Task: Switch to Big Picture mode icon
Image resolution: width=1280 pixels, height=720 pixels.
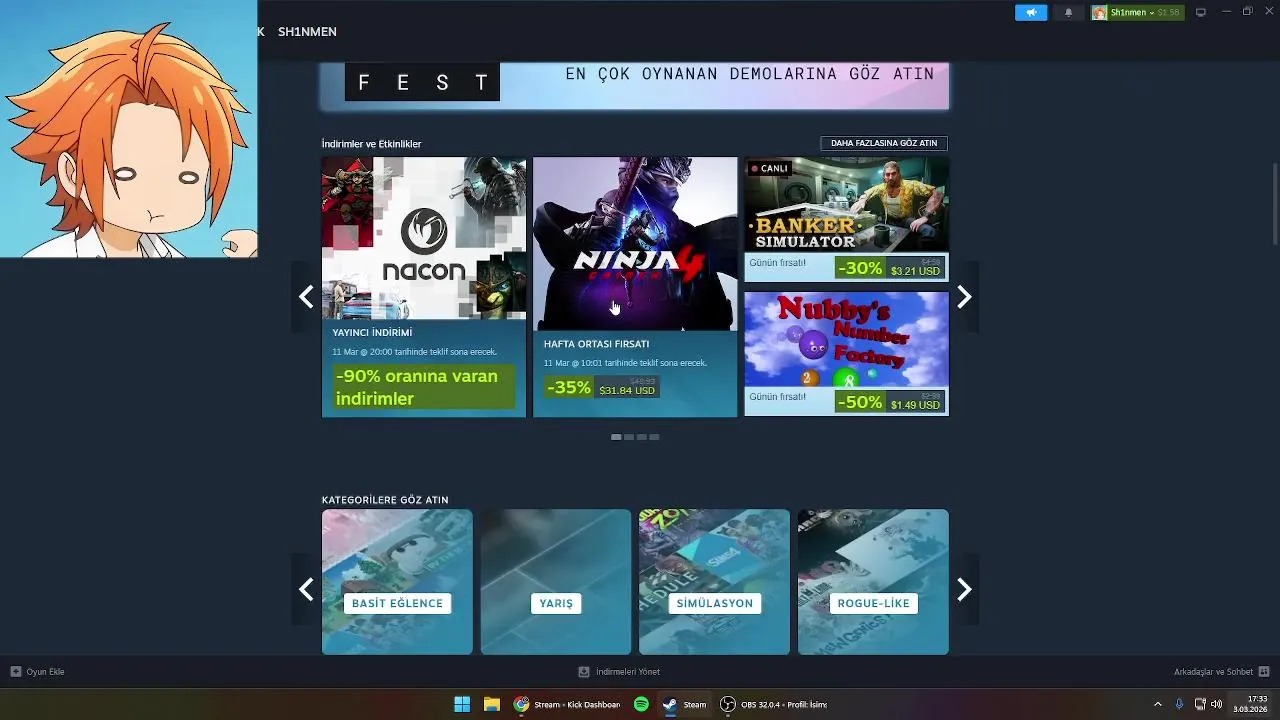Action: 1201,12
